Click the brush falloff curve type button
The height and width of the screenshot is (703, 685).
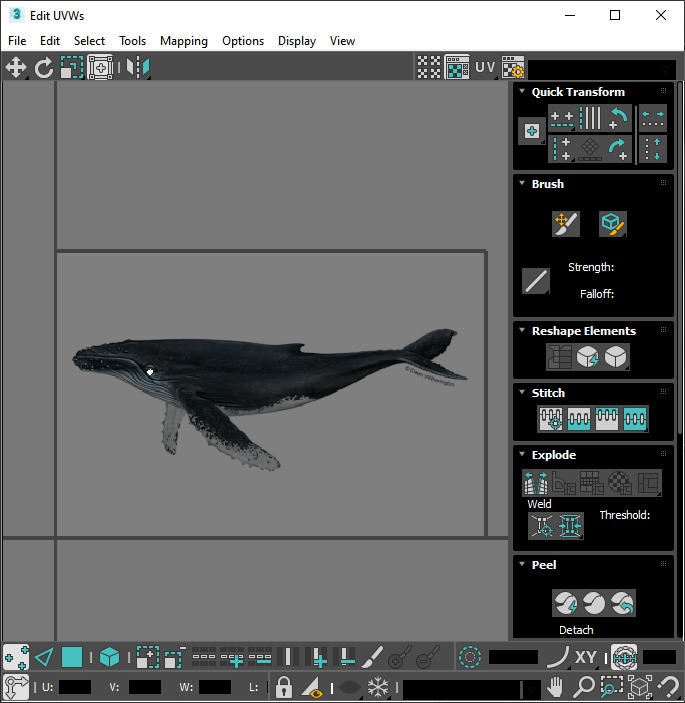pyautogui.click(x=536, y=281)
